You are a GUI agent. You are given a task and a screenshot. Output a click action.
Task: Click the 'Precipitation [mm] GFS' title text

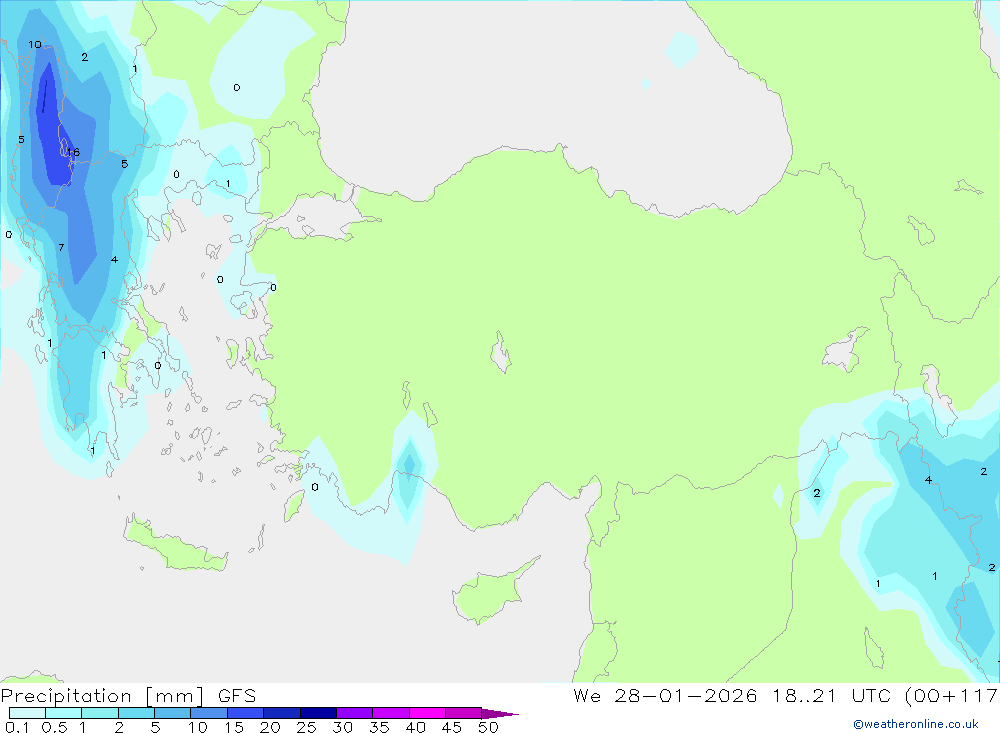128,696
